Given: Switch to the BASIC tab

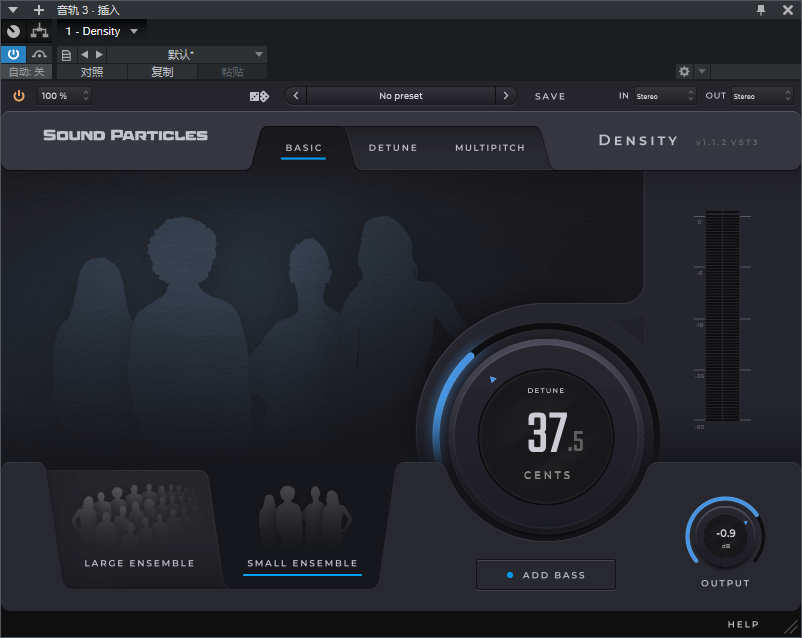Looking at the screenshot, I should pyautogui.click(x=304, y=148).
